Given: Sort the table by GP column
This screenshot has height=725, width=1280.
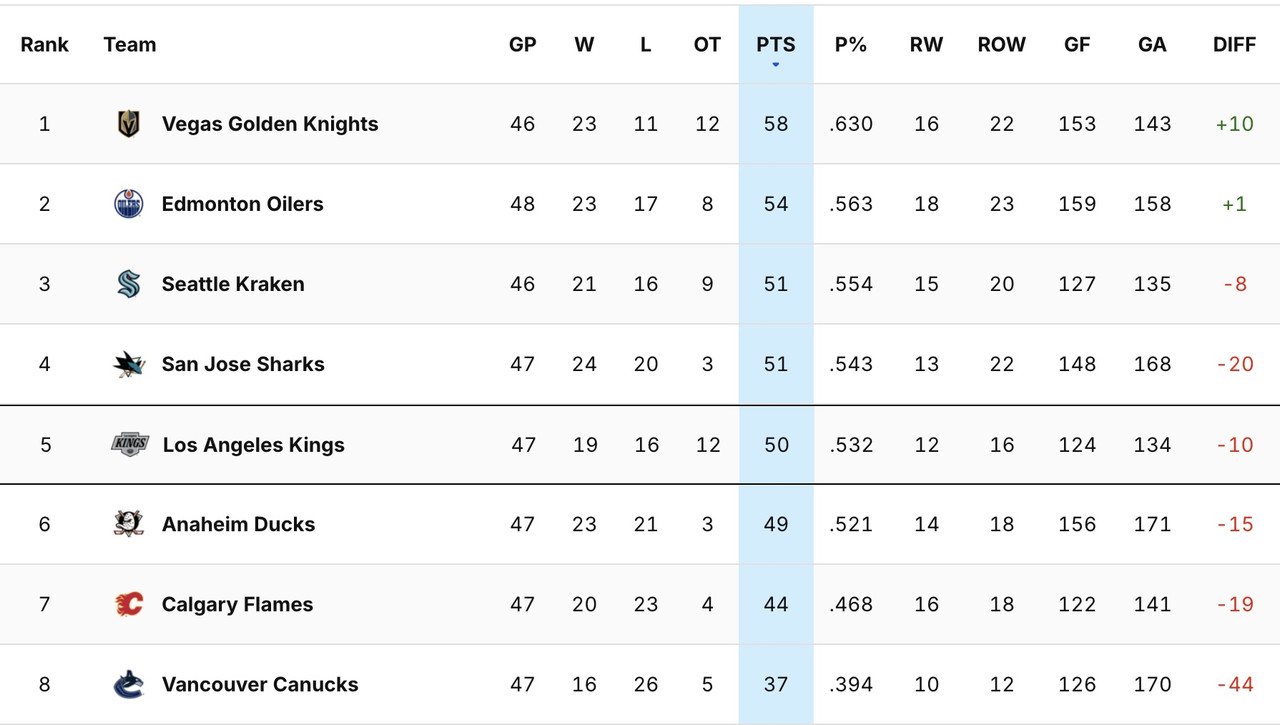Looking at the screenshot, I should (523, 44).
